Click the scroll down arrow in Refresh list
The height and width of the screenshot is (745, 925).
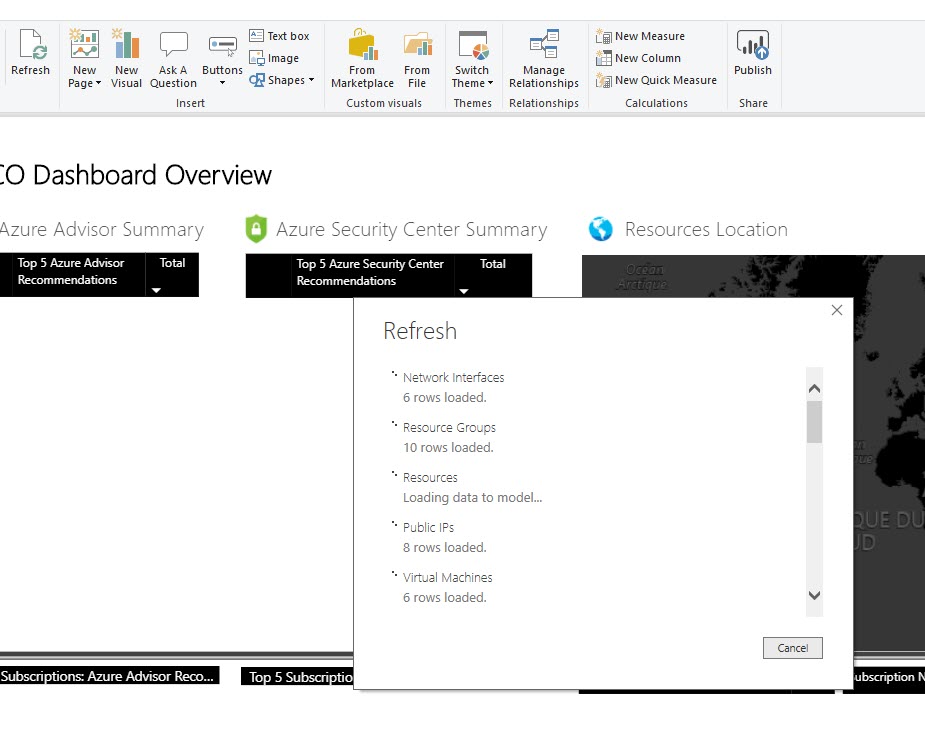pyautogui.click(x=814, y=595)
